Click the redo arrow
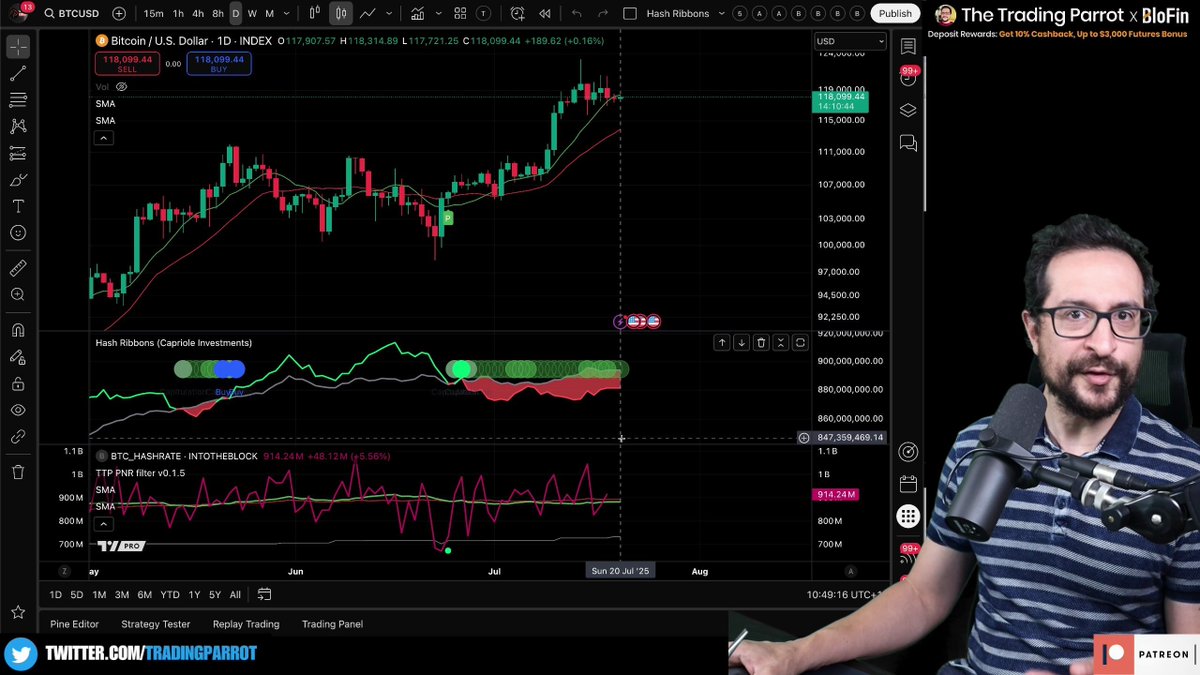The height and width of the screenshot is (675, 1200). coord(603,14)
